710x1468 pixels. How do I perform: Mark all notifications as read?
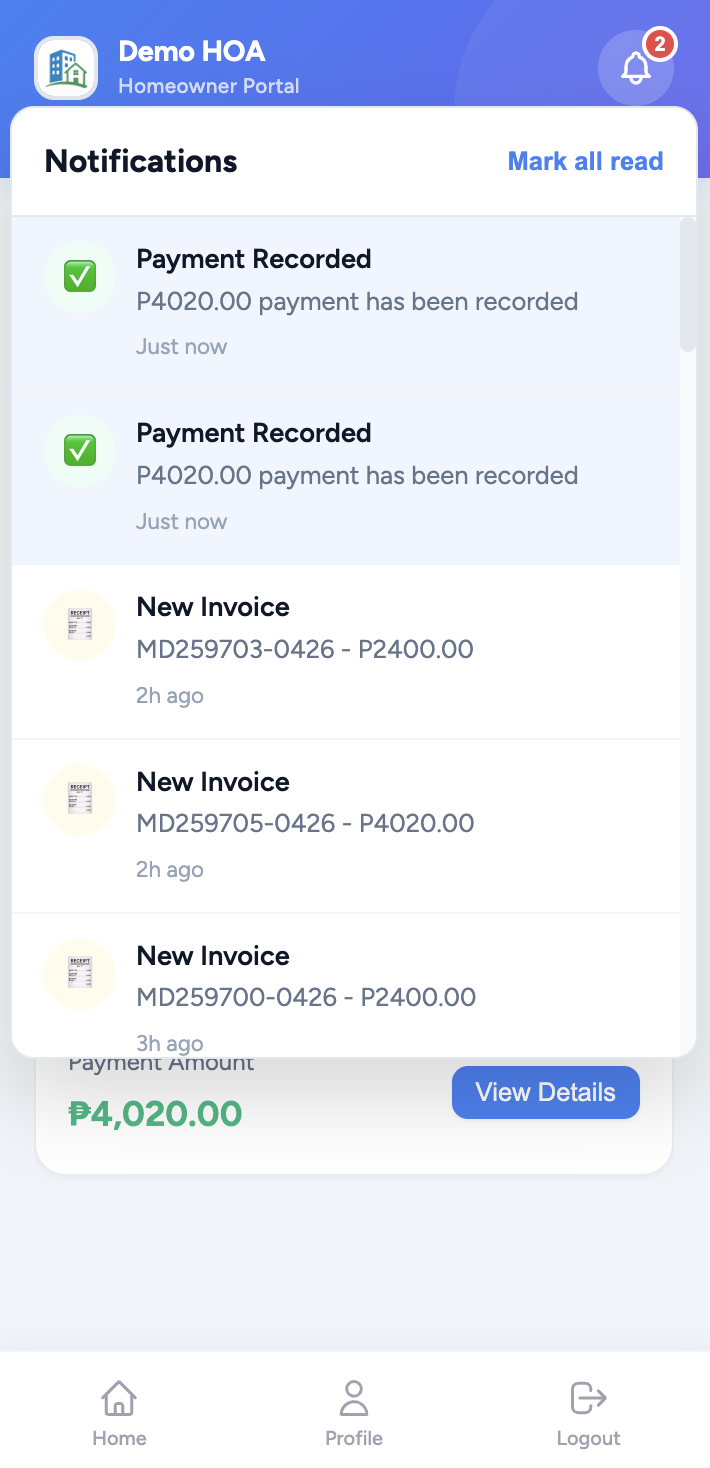(585, 162)
